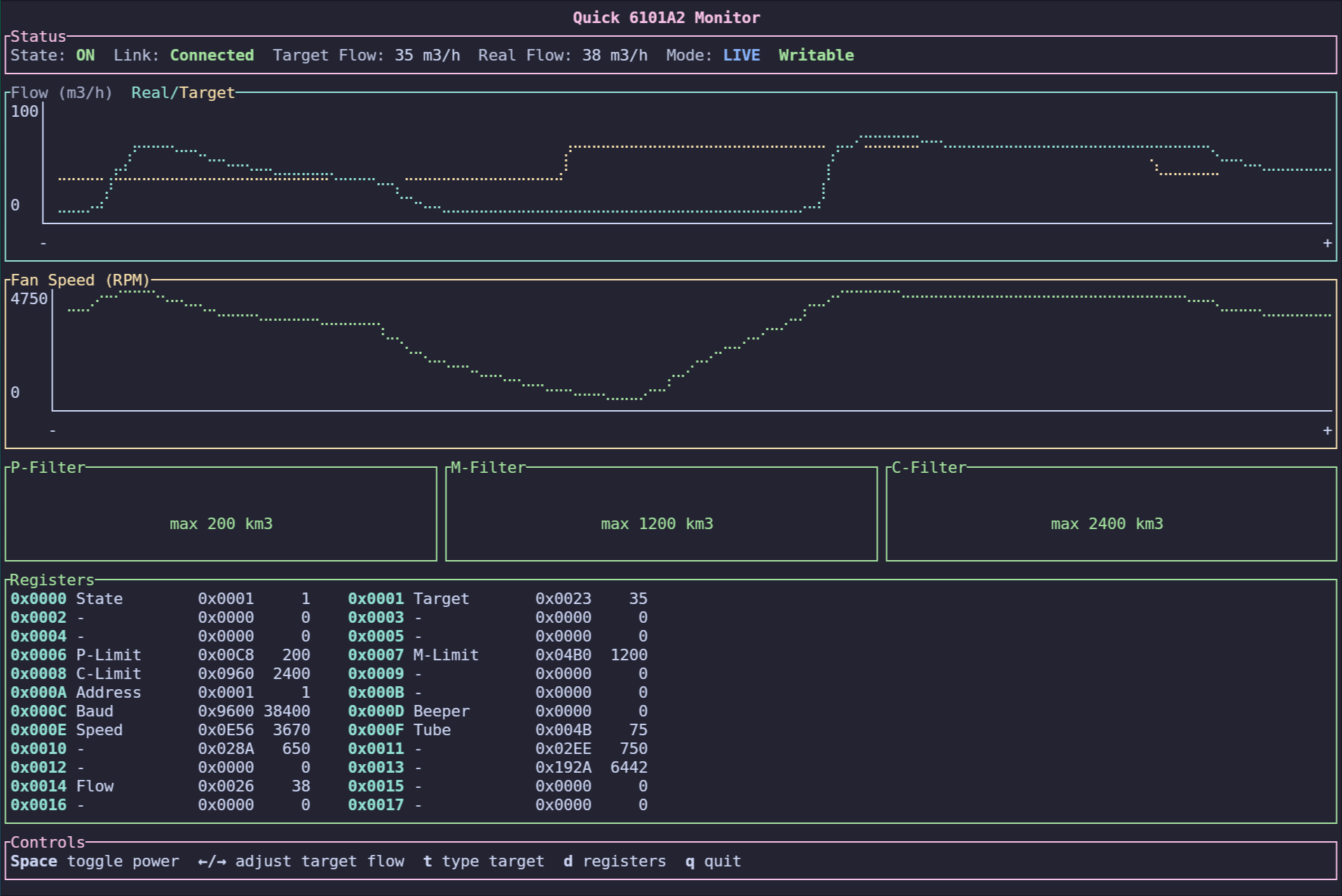Click the 0x000C Baud register entry
Screen dimensions: 1342x896
(160, 711)
